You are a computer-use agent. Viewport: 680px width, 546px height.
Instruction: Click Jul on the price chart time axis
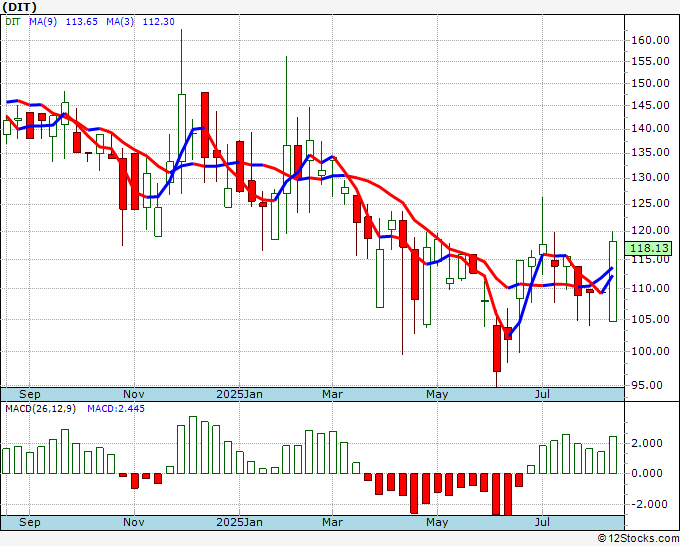[x=542, y=394]
